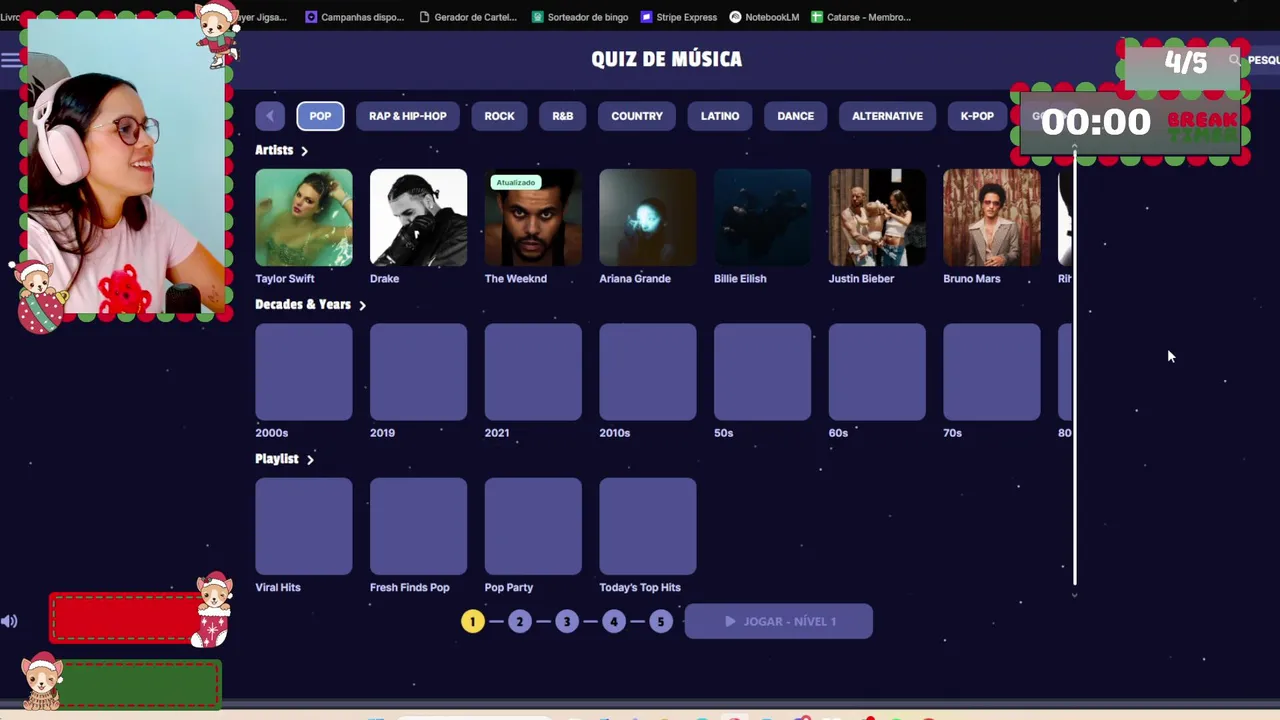Pick the Taylor Swift artist thumbnail

click(x=304, y=217)
